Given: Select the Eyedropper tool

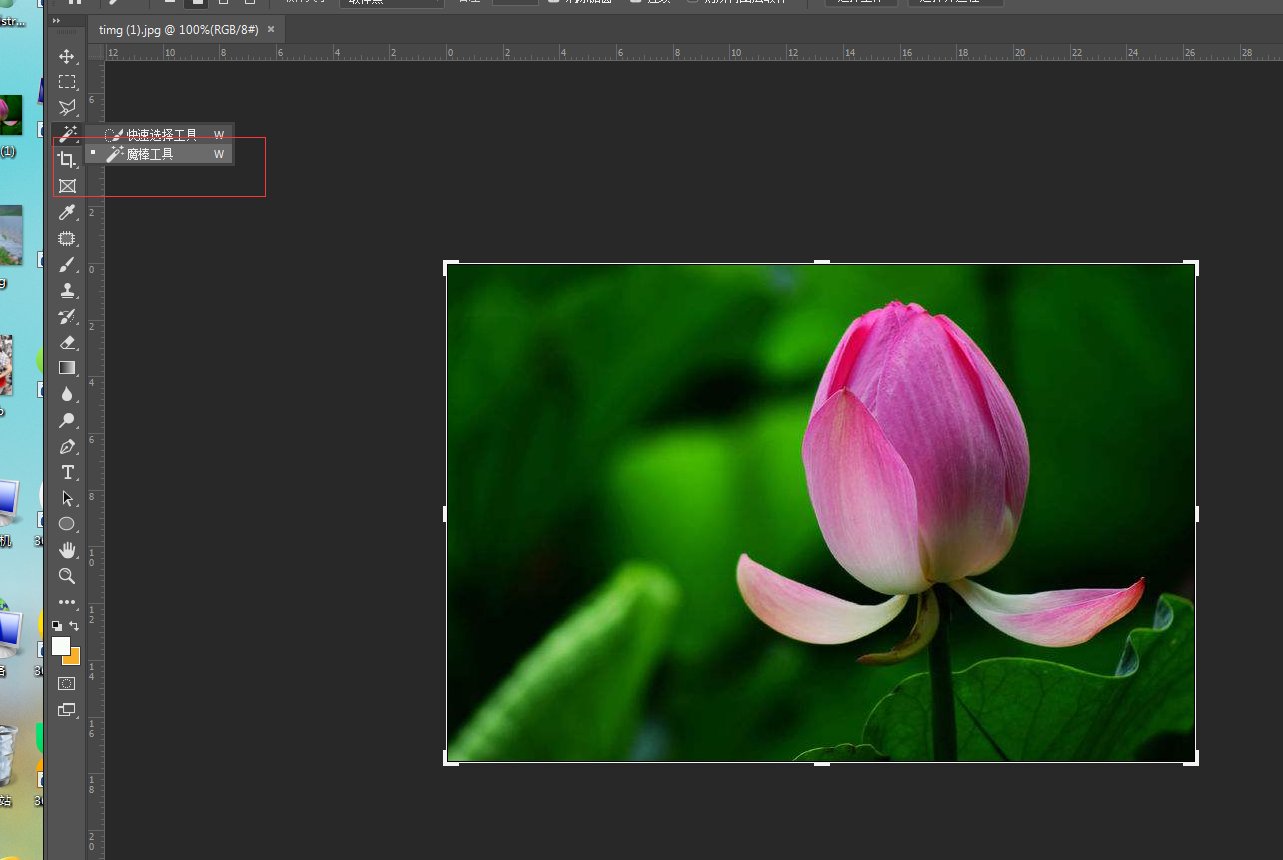Looking at the screenshot, I should pyautogui.click(x=67, y=212).
